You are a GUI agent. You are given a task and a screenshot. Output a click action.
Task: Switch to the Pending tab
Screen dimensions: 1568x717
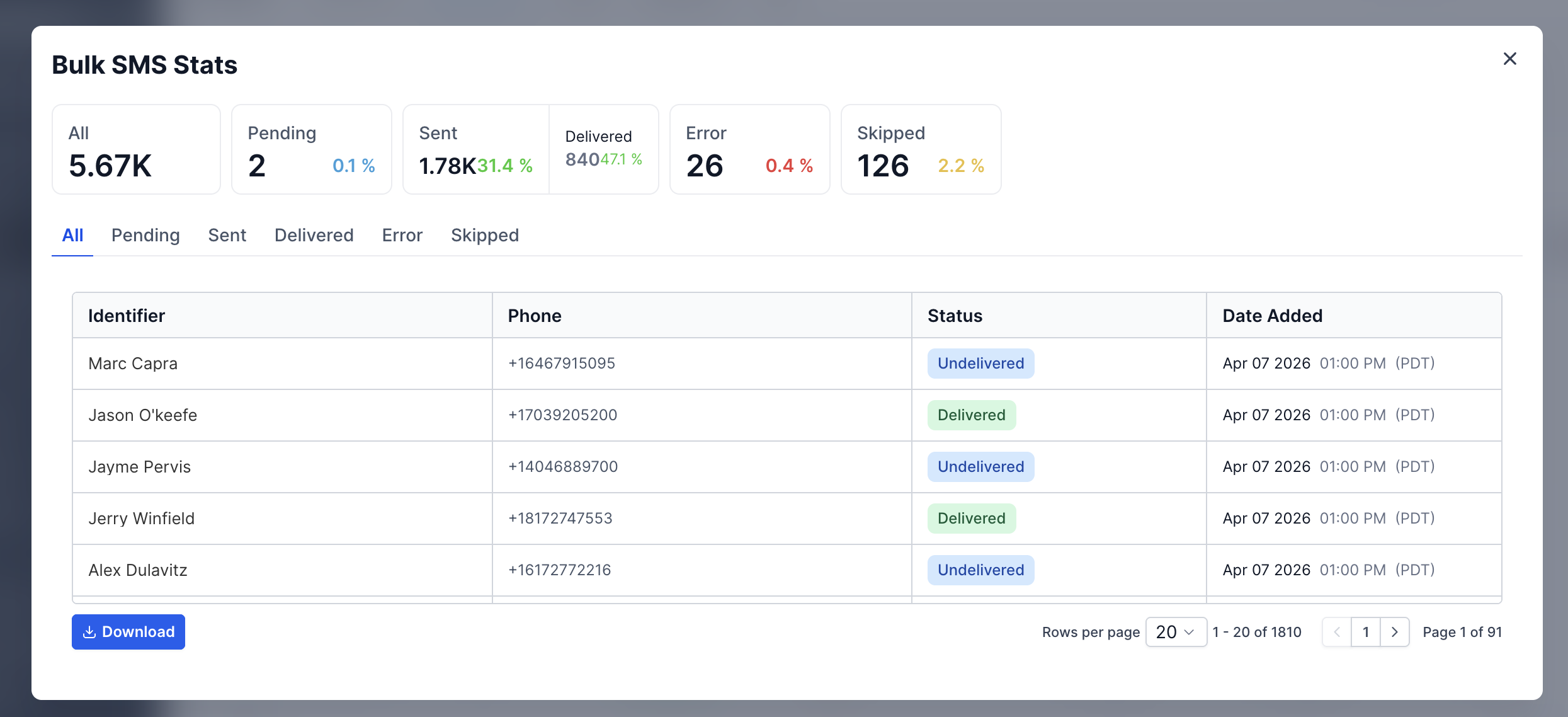(x=145, y=235)
